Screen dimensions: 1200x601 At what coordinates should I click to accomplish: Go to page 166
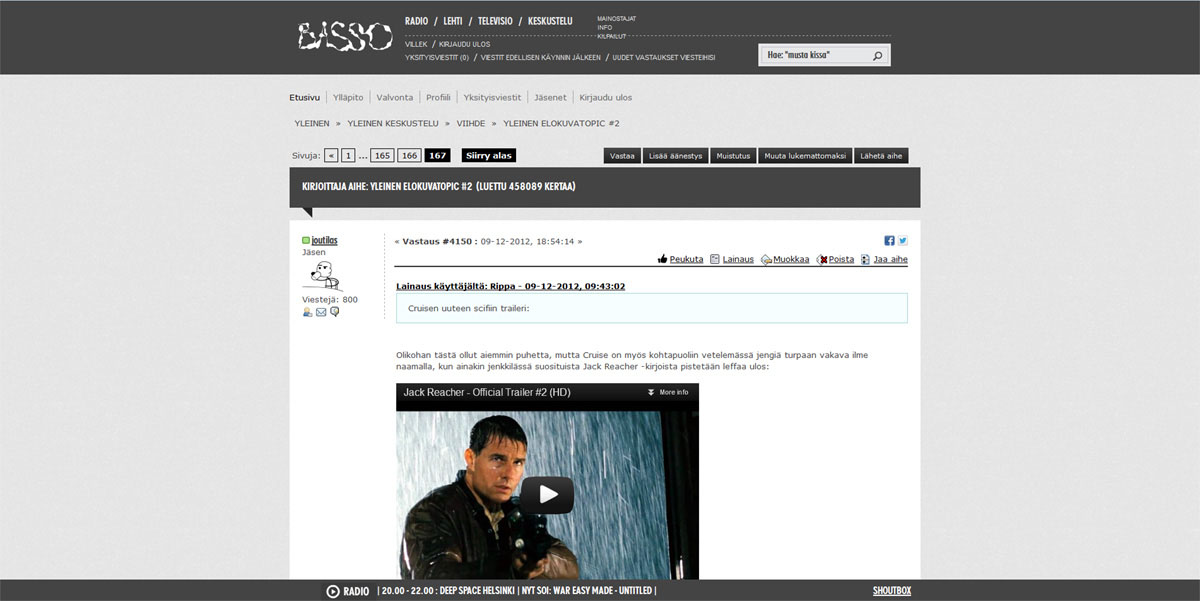pyautogui.click(x=409, y=155)
